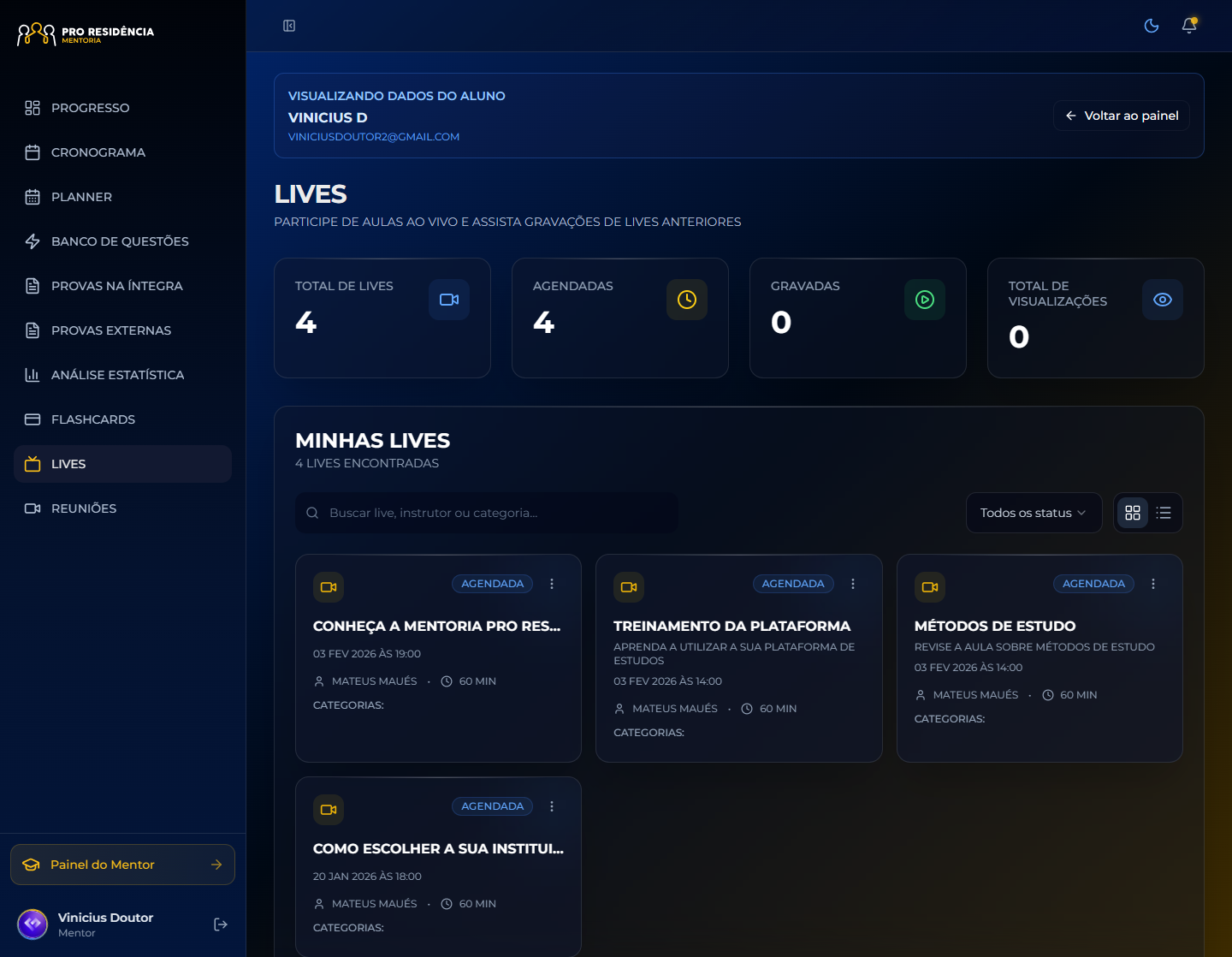1232x957 pixels.
Task: Click the date 20 JAN 2026 às 18:00
Action: point(367,877)
